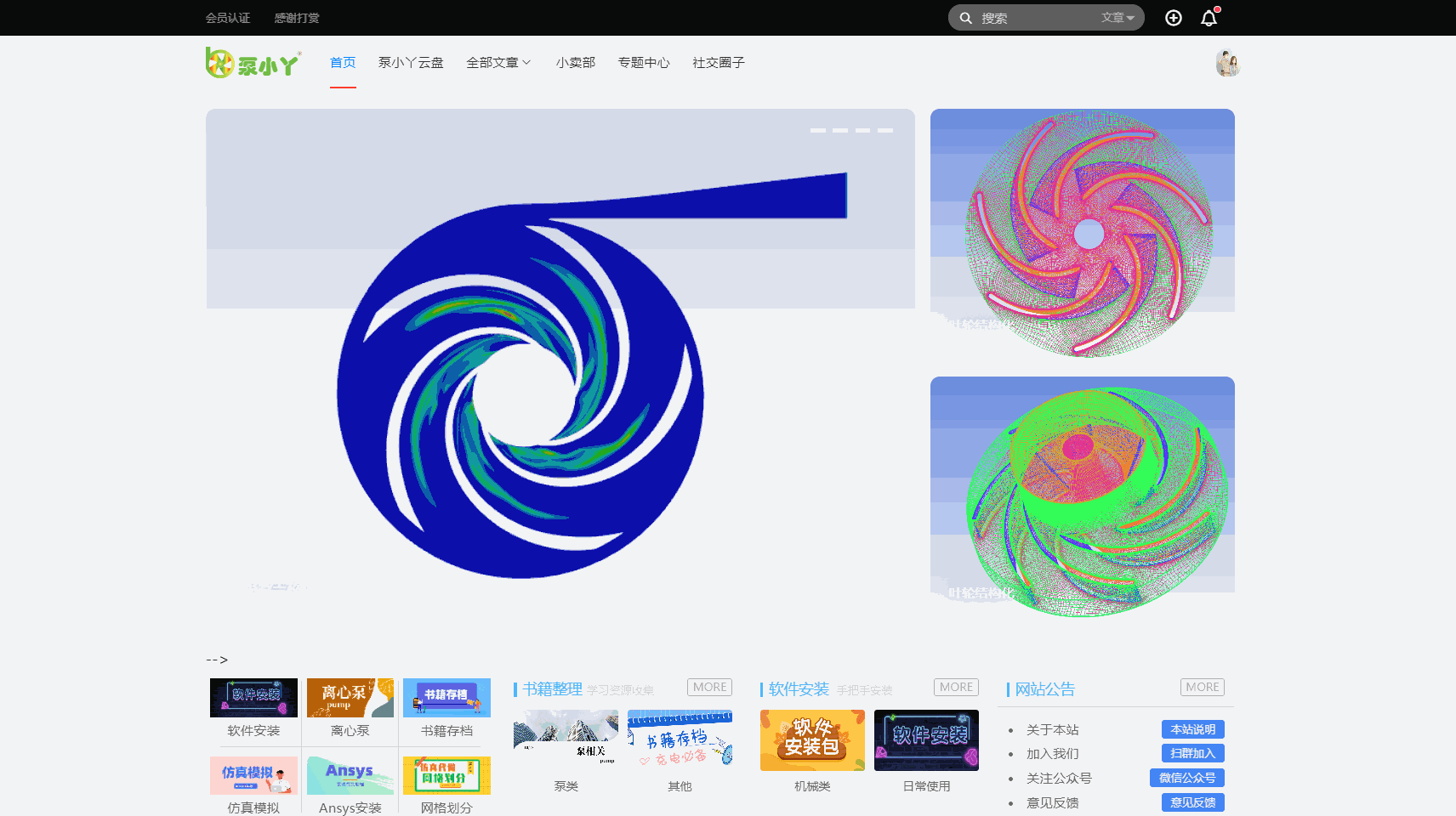The height and width of the screenshot is (816, 1456).
Task: Click the 网站公告 section heading
Action: tap(1045, 689)
